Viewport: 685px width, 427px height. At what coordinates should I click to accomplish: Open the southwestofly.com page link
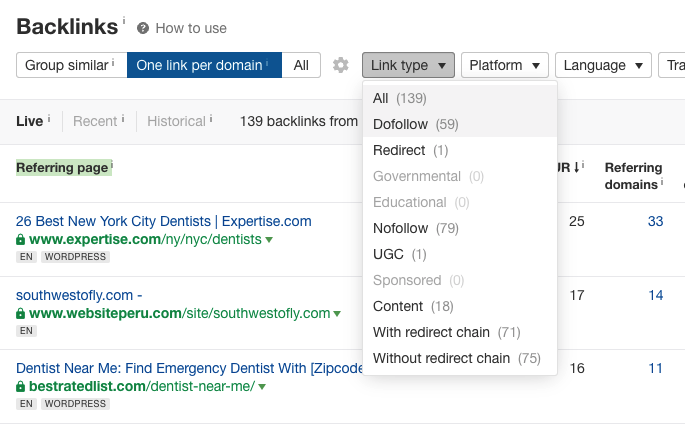pos(79,295)
